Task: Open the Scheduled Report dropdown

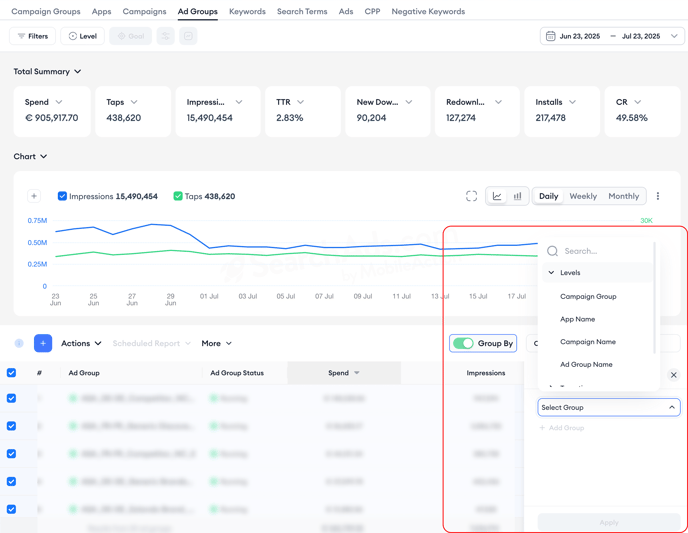Action: click(x=151, y=343)
